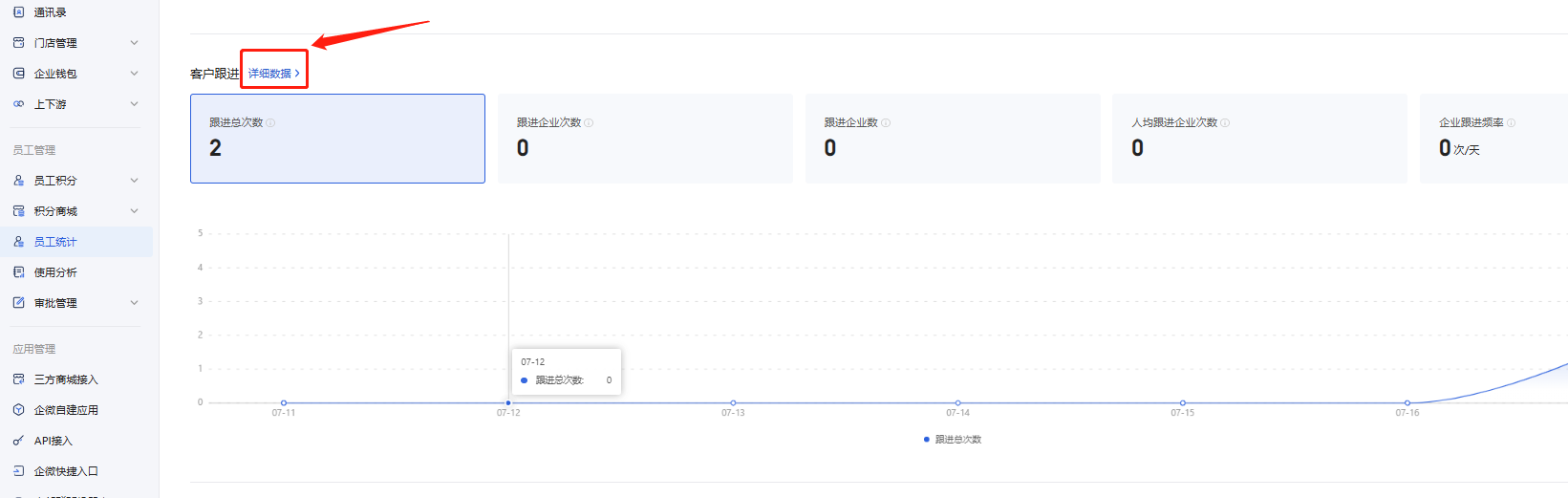Click info icon beside 跟进企业数
The height and width of the screenshot is (498, 1568).
click(886, 123)
